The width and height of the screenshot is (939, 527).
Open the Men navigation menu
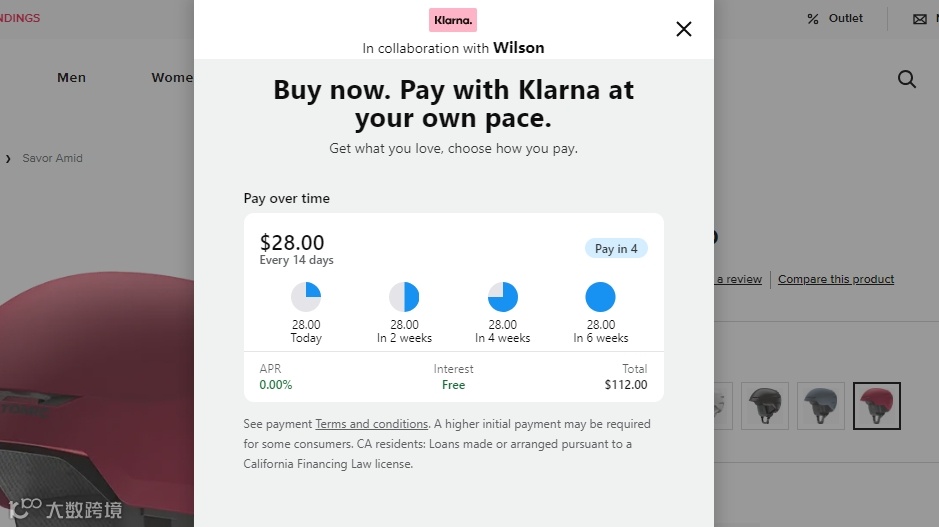click(72, 78)
